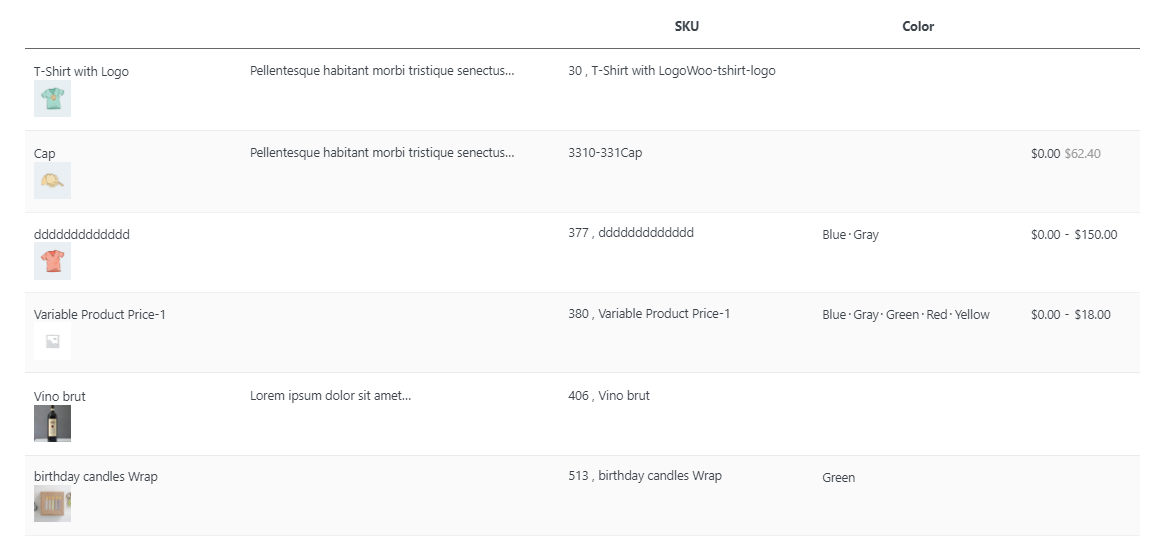
Task: Click the placeholder image for Variable Product Price-1
Action: pyautogui.click(x=52, y=341)
